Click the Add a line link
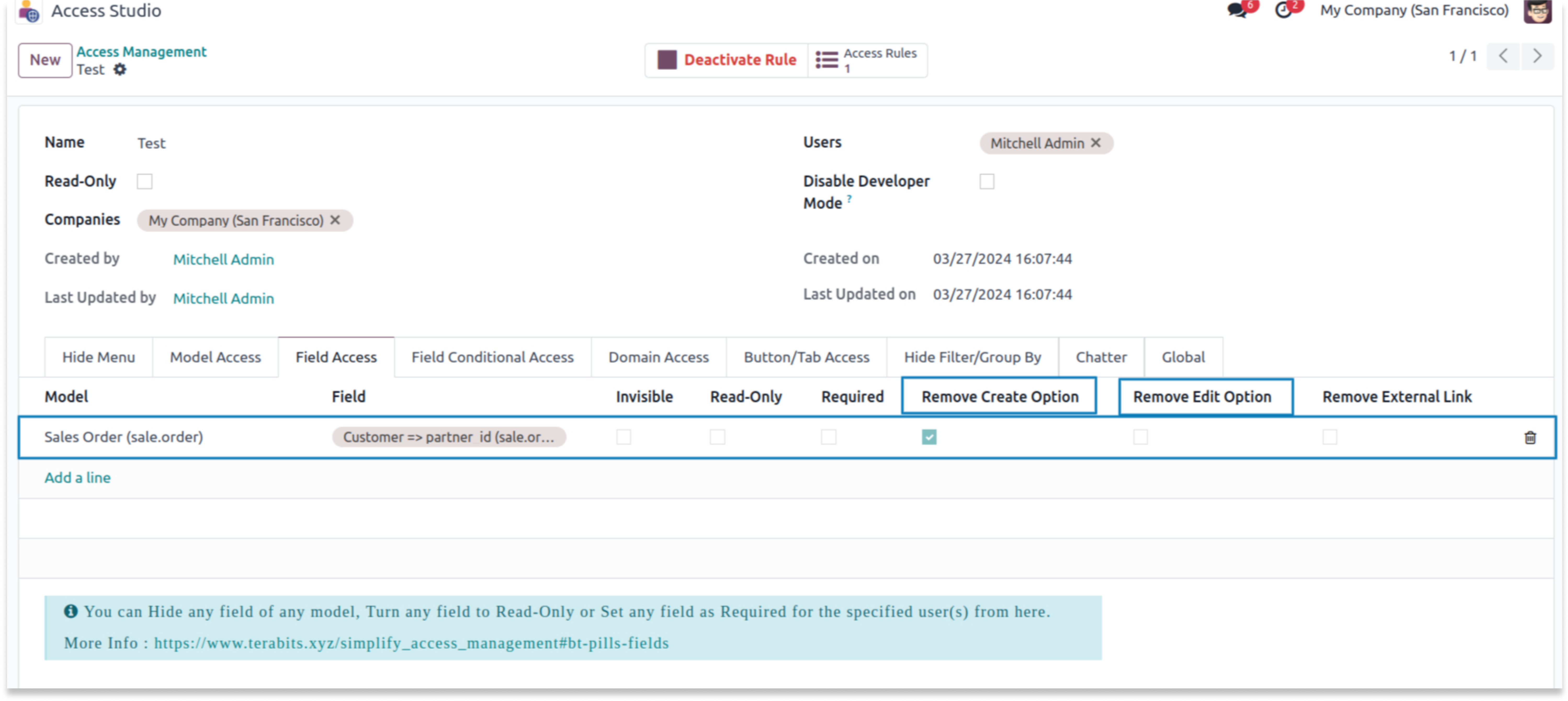The width and height of the screenshot is (1568, 701). coord(77,478)
